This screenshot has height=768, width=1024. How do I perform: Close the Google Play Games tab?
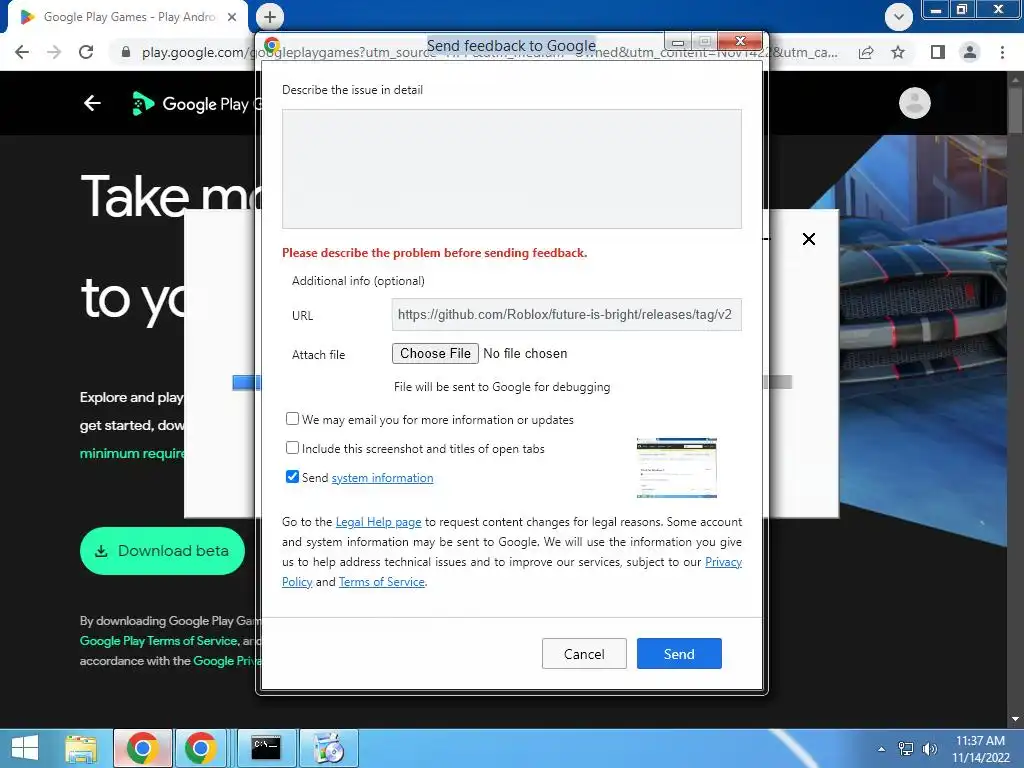click(x=232, y=17)
